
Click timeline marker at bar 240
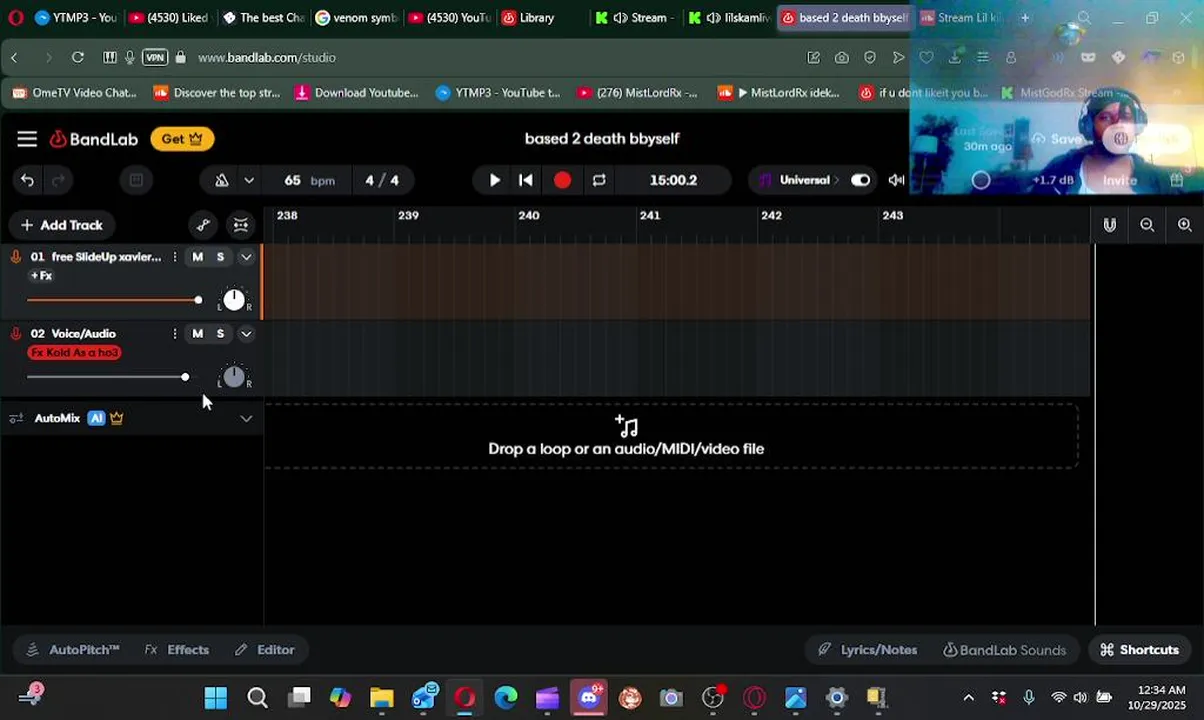pos(529,215)
